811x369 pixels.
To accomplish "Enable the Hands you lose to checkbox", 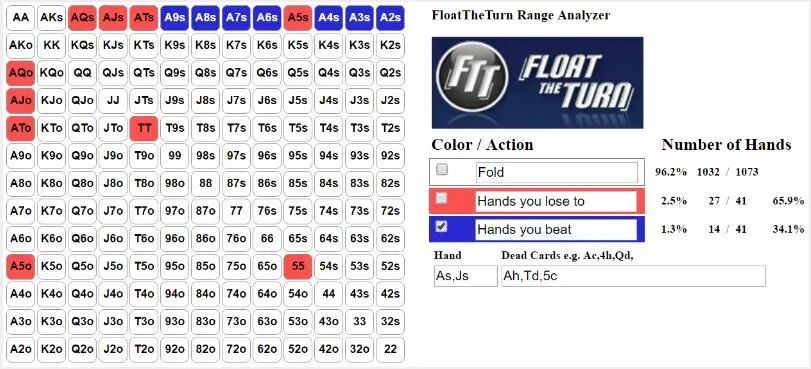I will (442, 198).
